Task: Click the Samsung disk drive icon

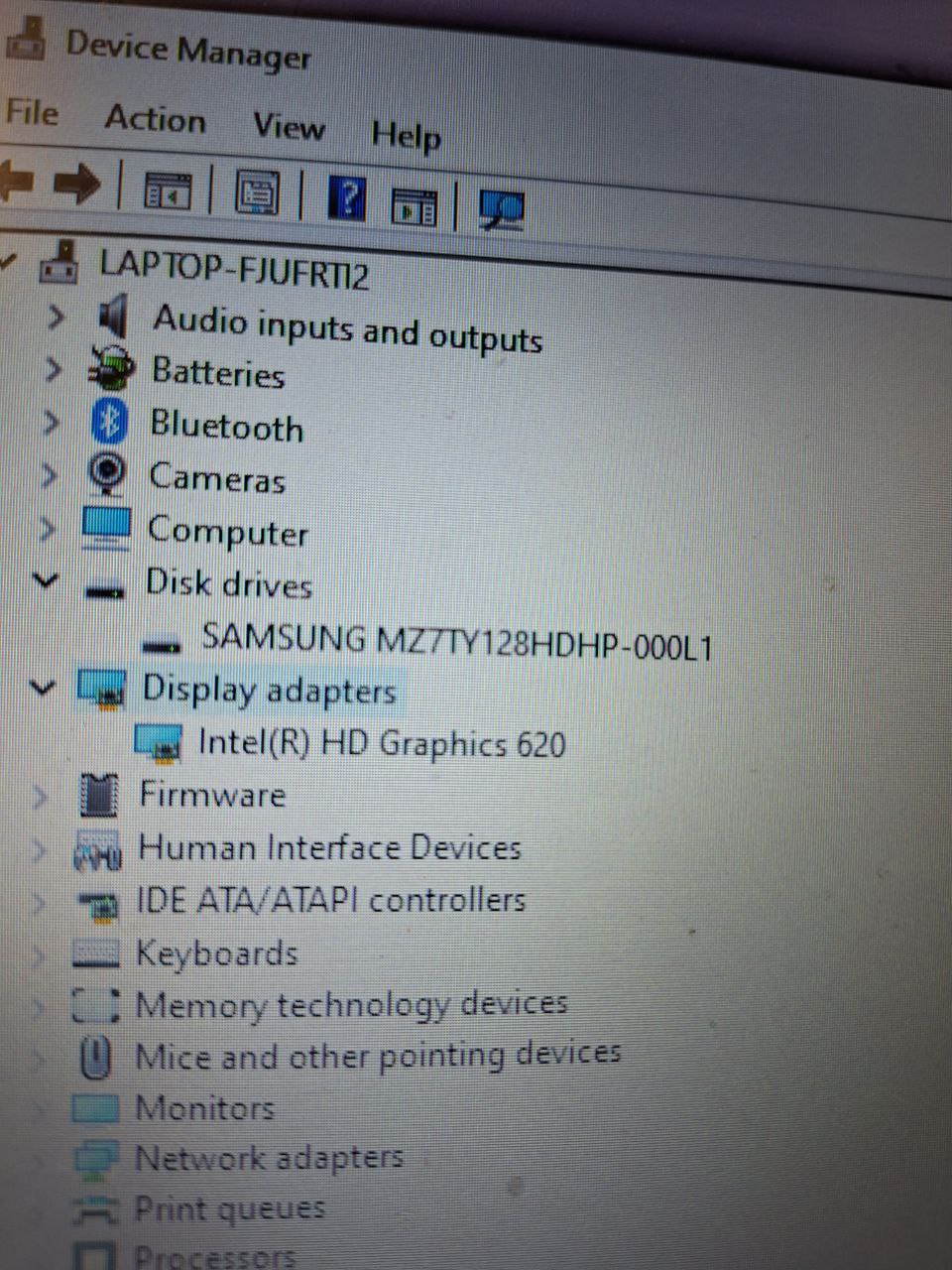Action: pos(162,645)
